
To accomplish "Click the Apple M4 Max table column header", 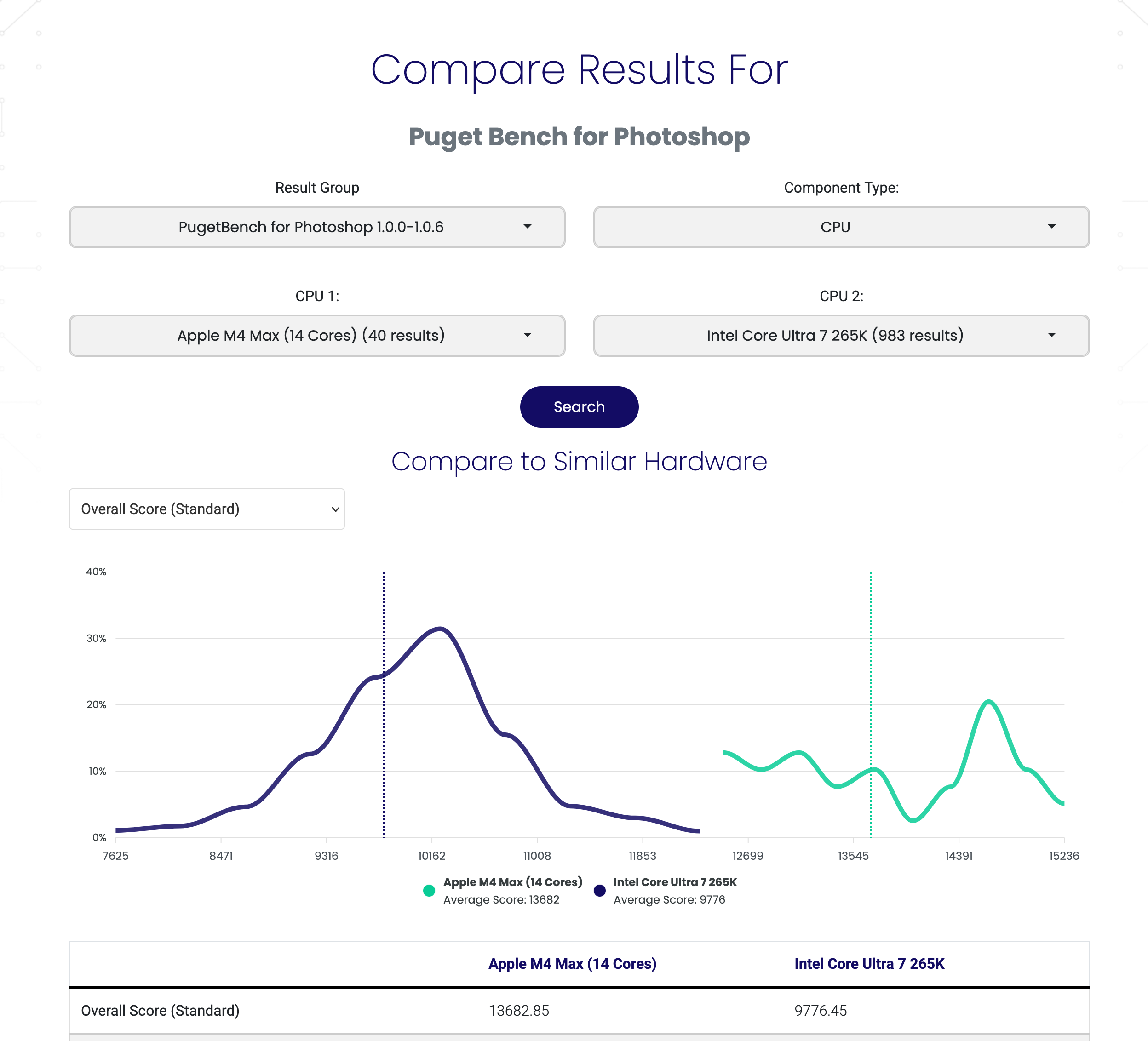I will tap(572, 964).
